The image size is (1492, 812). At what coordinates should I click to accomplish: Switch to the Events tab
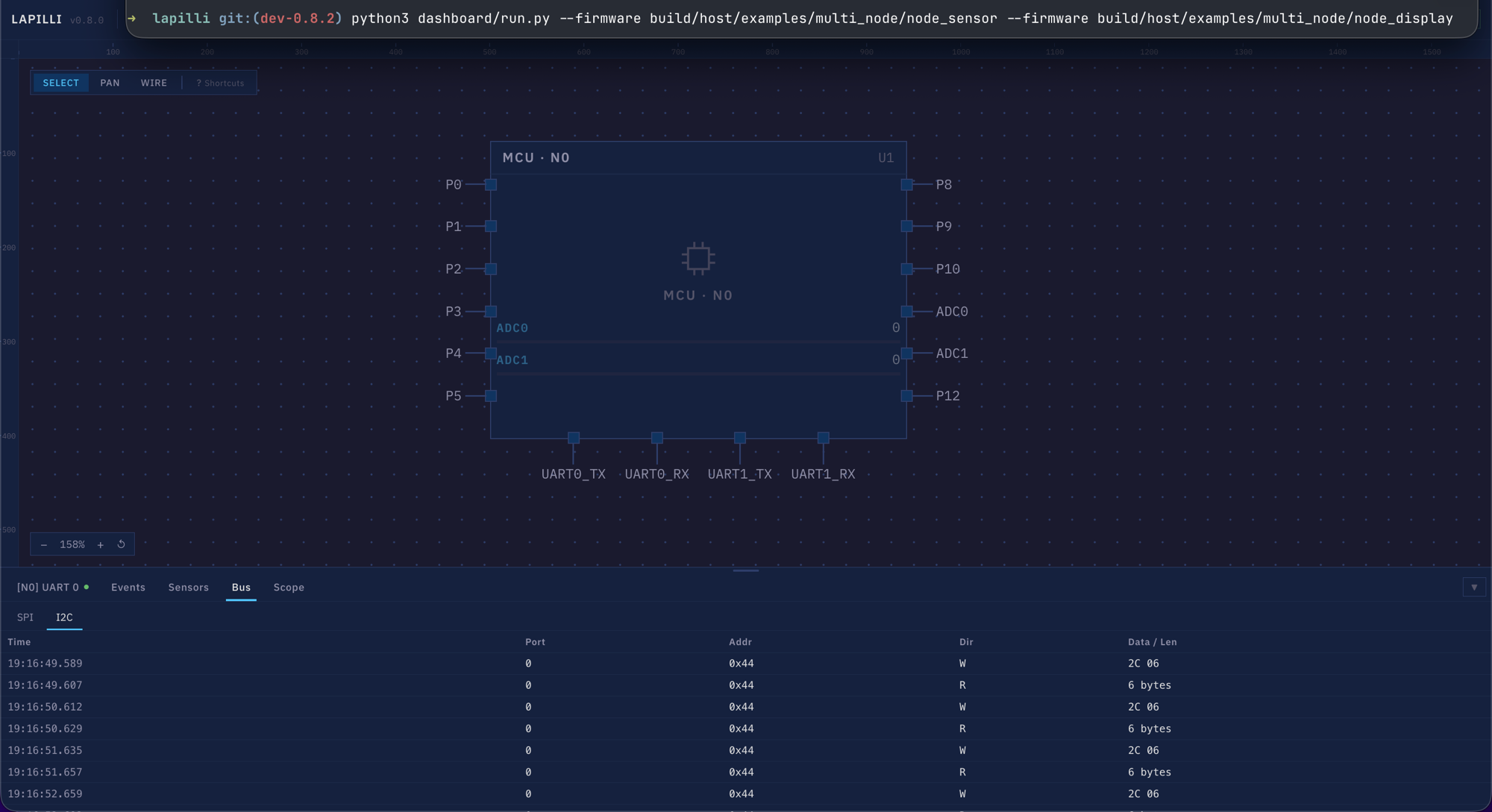click(128, 588)
